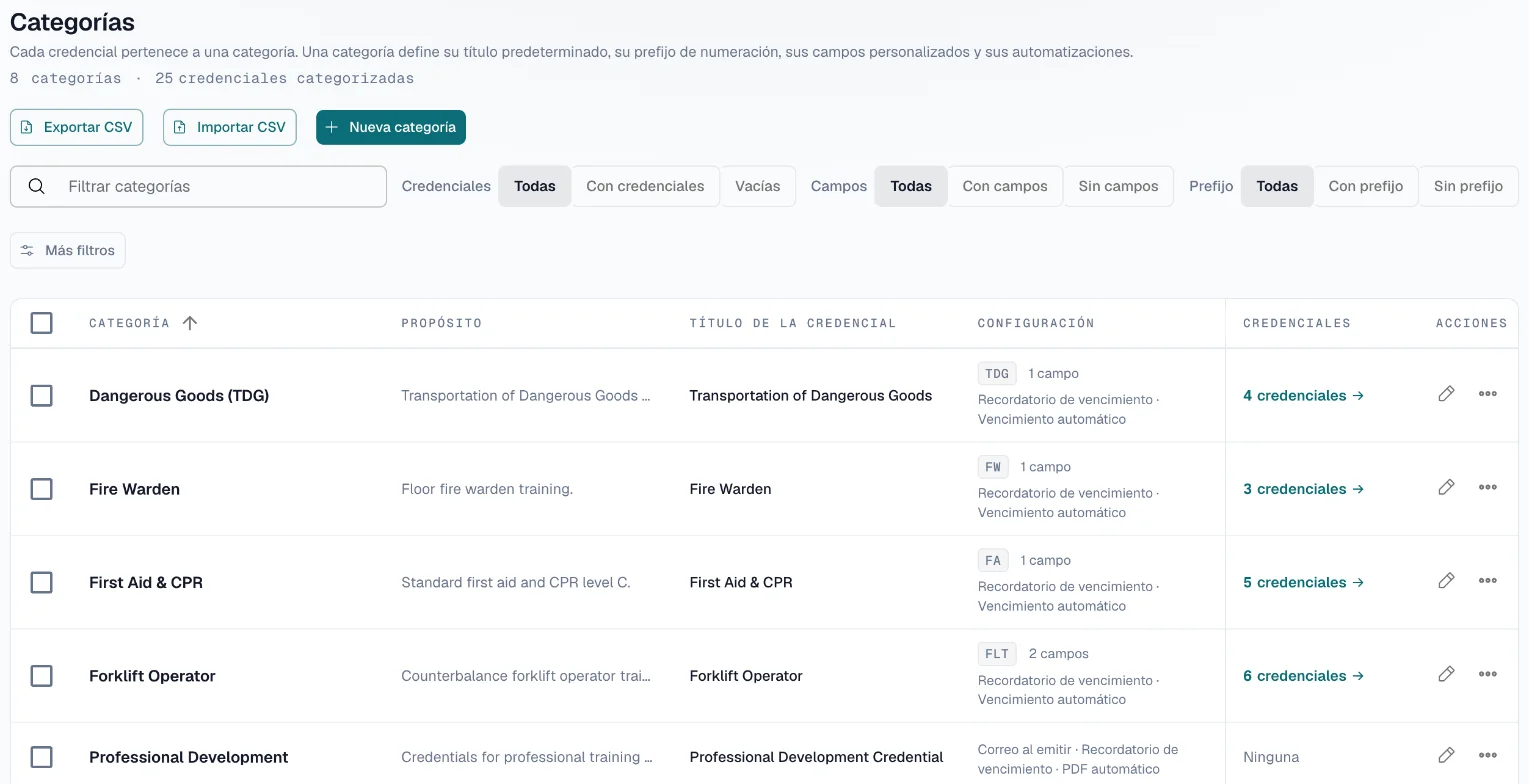Click the Propósito column header
Viewport: 1529px width, 784px height.
click(441, 323)
